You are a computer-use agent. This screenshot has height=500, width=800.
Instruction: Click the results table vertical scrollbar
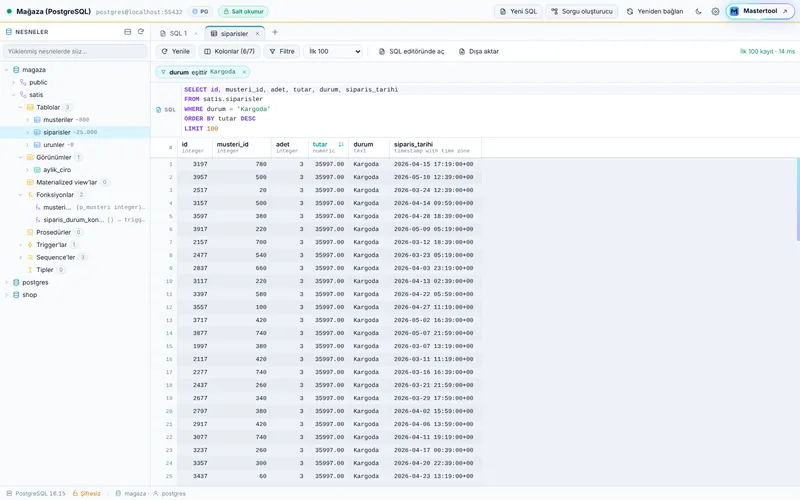click(x=797, y=199)
